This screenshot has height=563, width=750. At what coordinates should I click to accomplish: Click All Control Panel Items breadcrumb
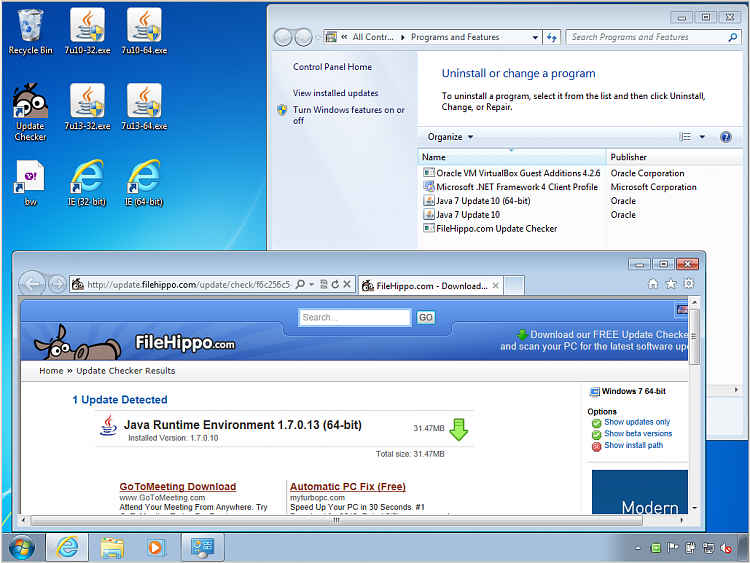click(373, 37)
